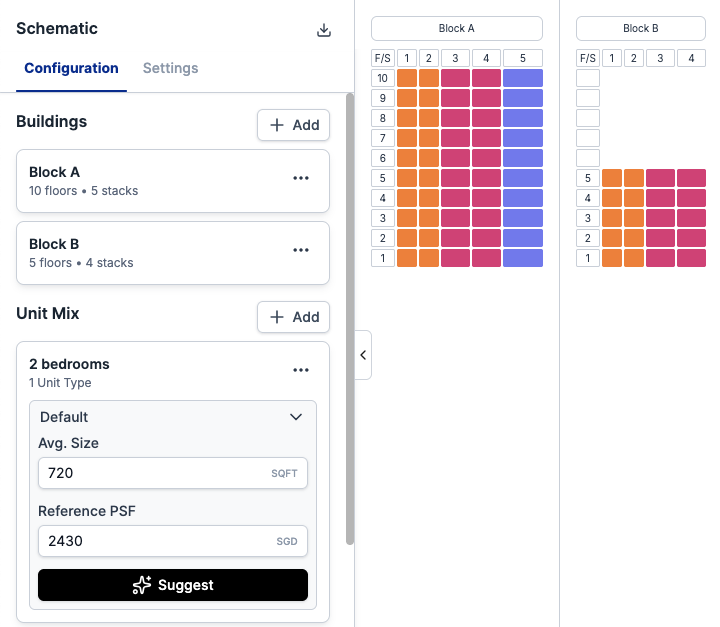
Task: Open Block A three-dot options menu
Action: (301, 178)
